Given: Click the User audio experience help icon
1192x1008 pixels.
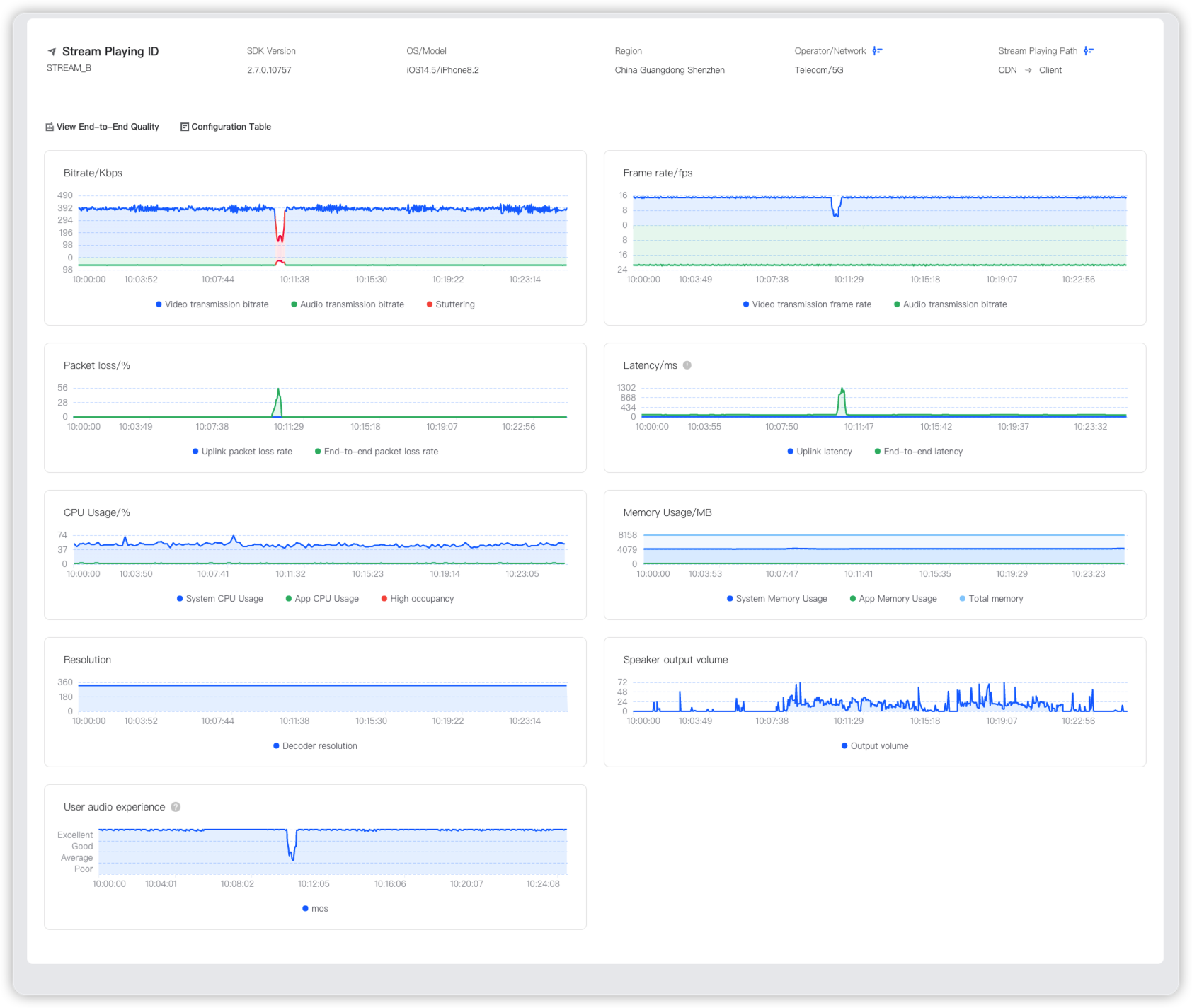Looking at the screenshot, I should pos(176,807).
